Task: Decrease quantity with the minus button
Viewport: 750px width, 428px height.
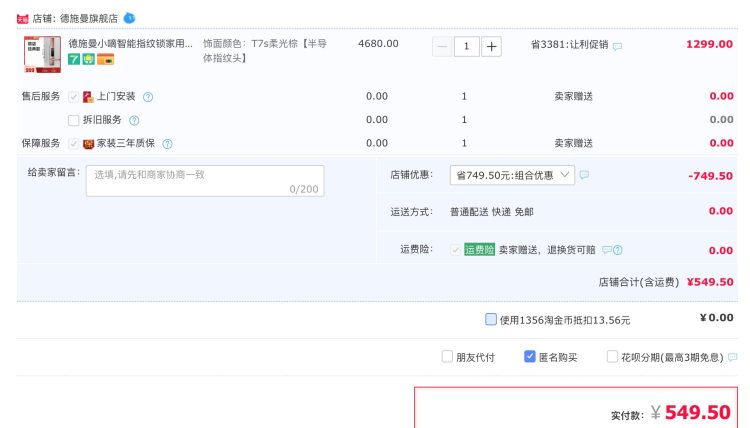Action: point(442,46)
